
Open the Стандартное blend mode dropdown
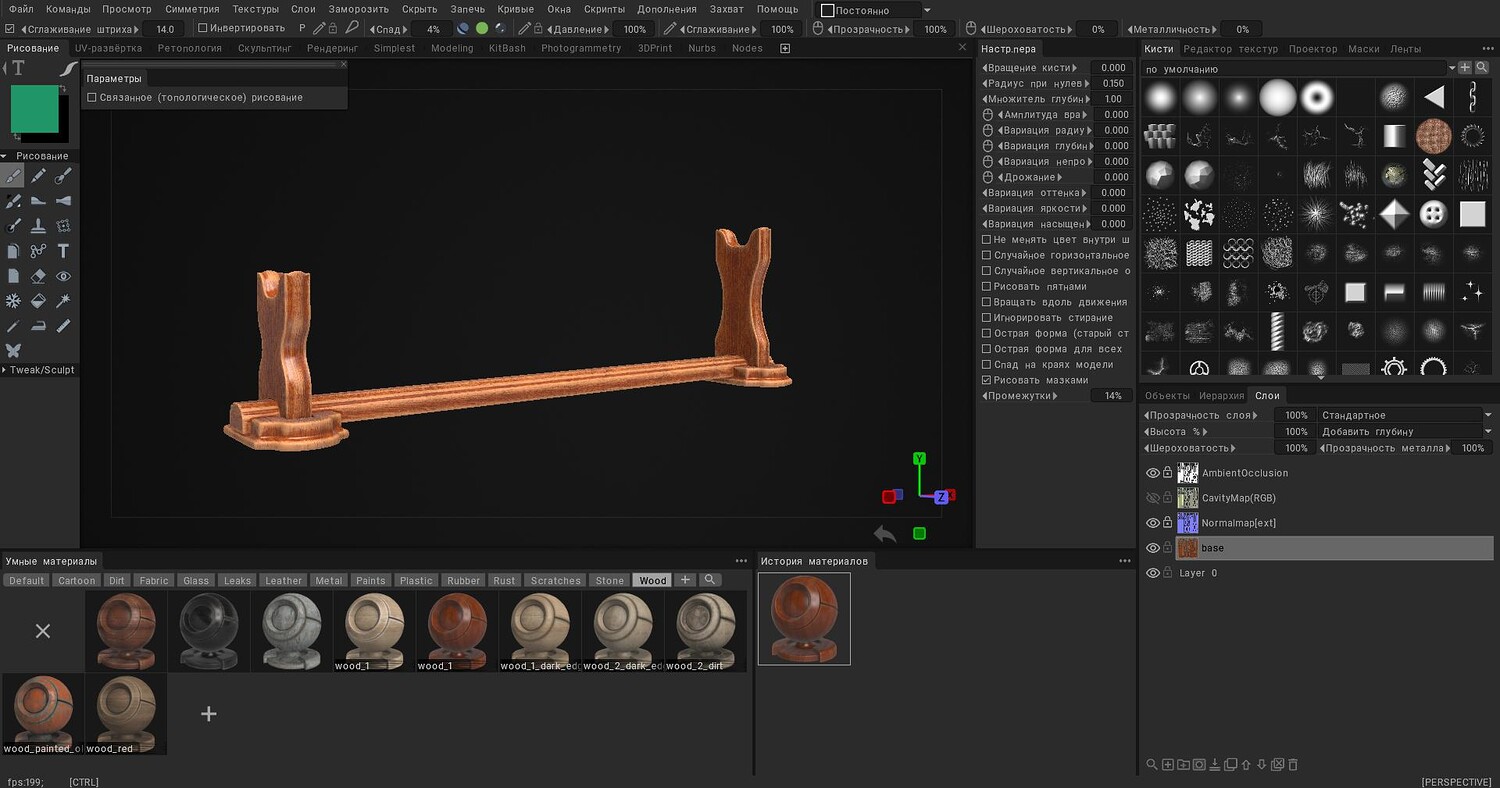tap(1406, 415)
